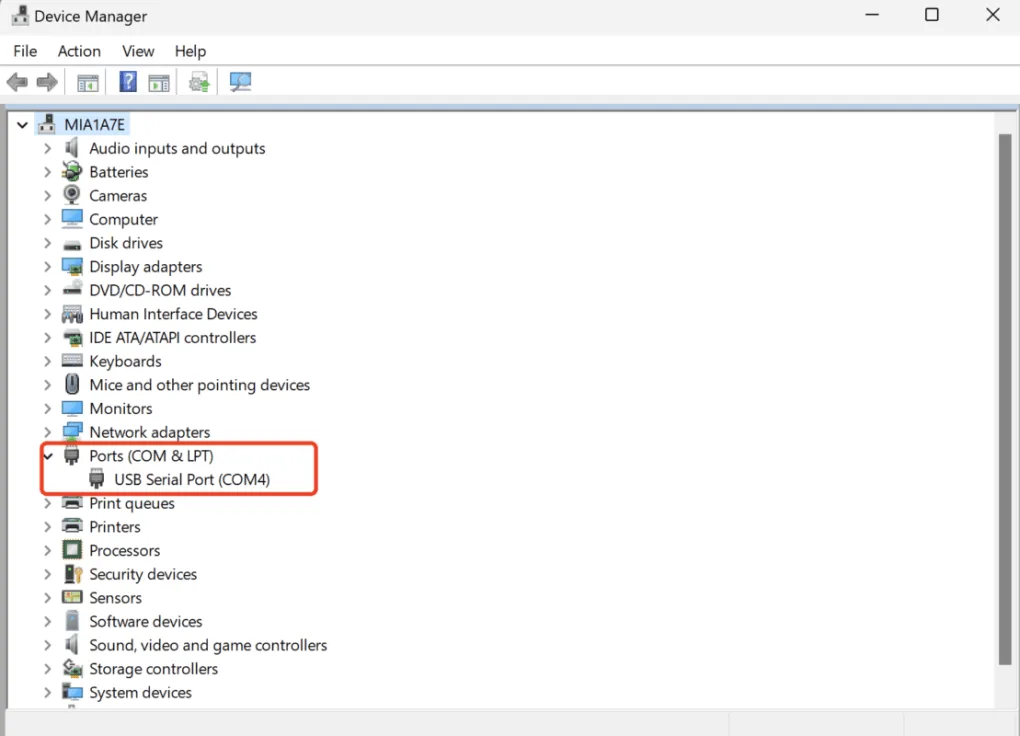Open the View menu

click(x=138, y=51)
